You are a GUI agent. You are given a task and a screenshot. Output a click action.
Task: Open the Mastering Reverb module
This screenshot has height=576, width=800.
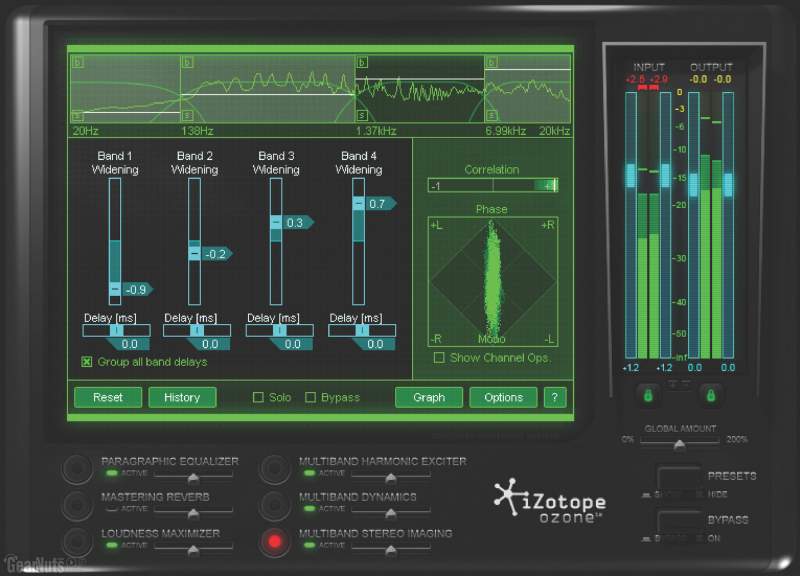click(x=77, y=505)
